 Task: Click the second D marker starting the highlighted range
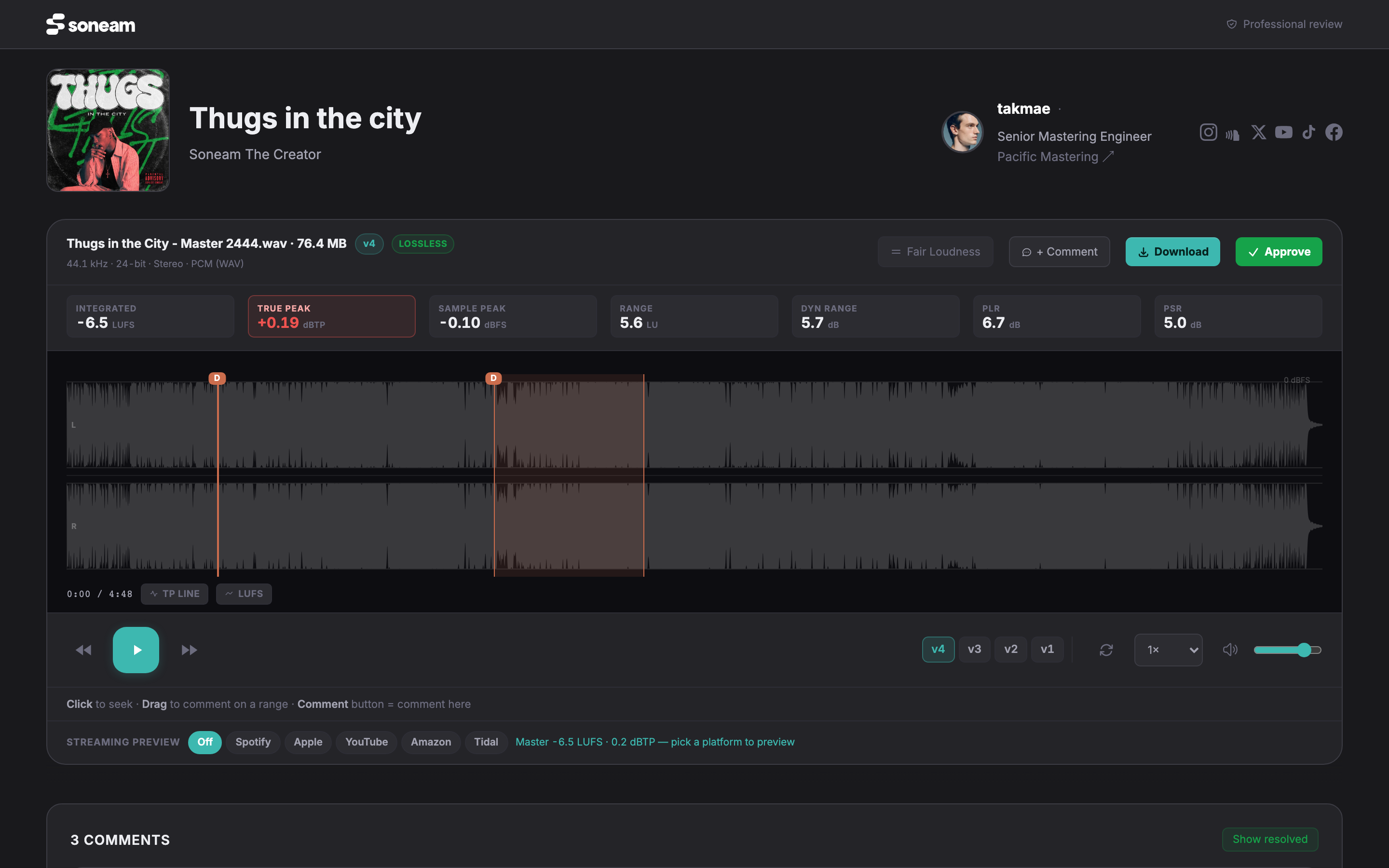click(x=493, y=379)
